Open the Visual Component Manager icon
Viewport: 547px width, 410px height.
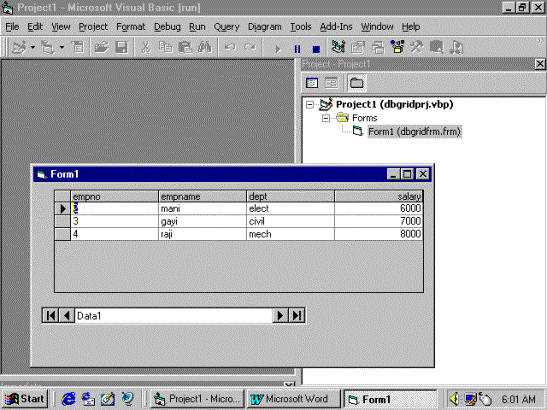[456, 47]
